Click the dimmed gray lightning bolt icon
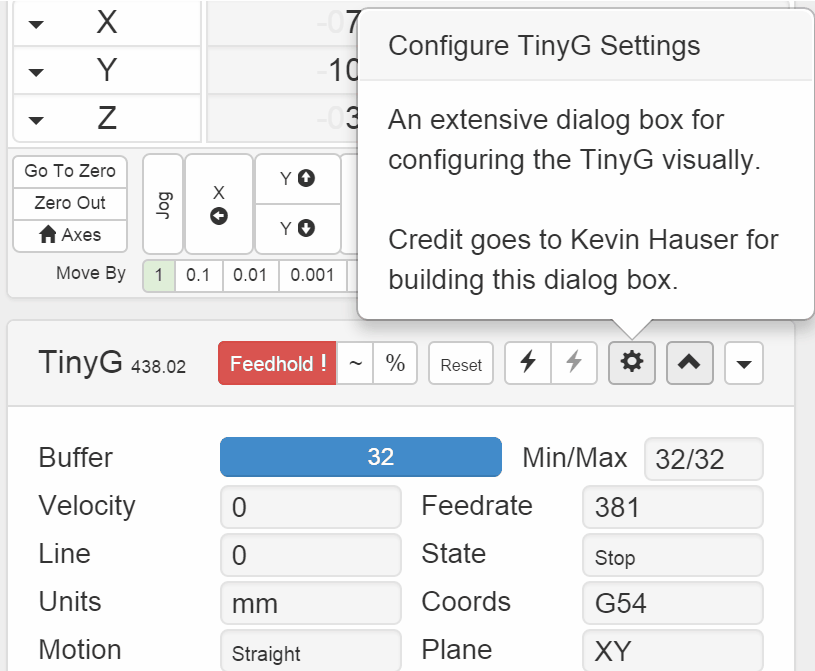The image size is (815, 671). [x=574, y=364]
